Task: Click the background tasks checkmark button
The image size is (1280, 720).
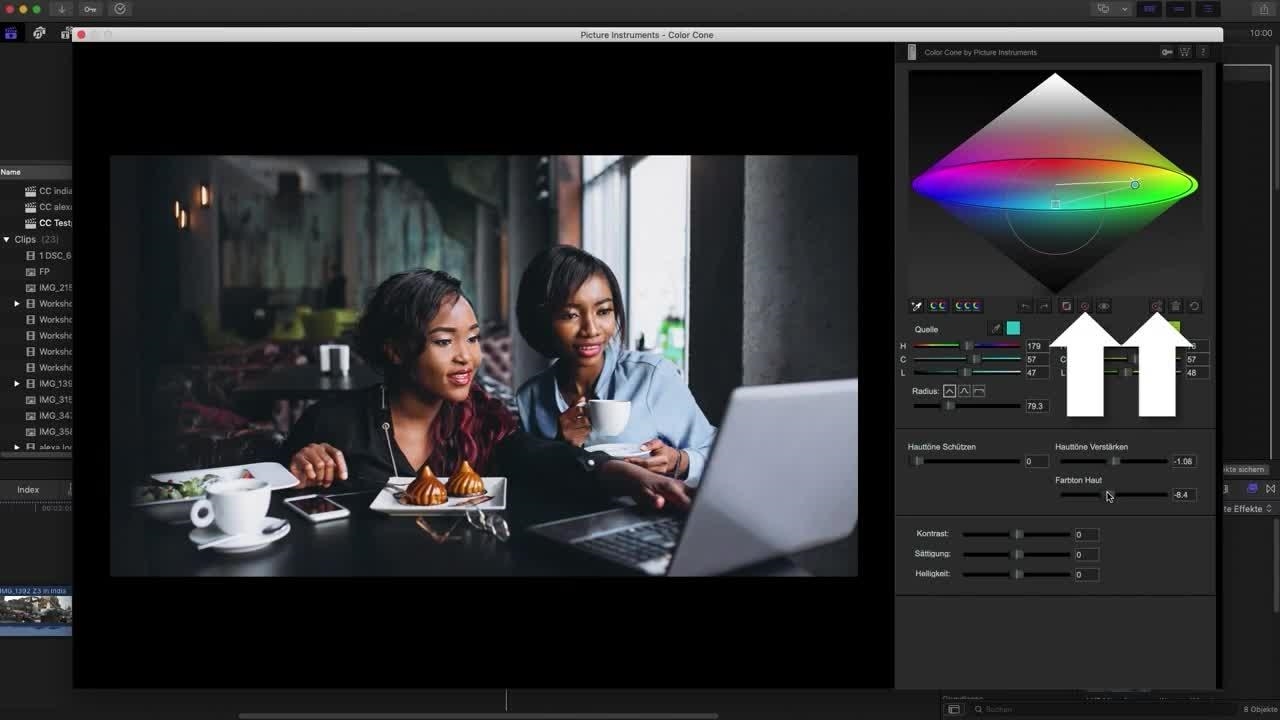Action: (x=120, y=9)
